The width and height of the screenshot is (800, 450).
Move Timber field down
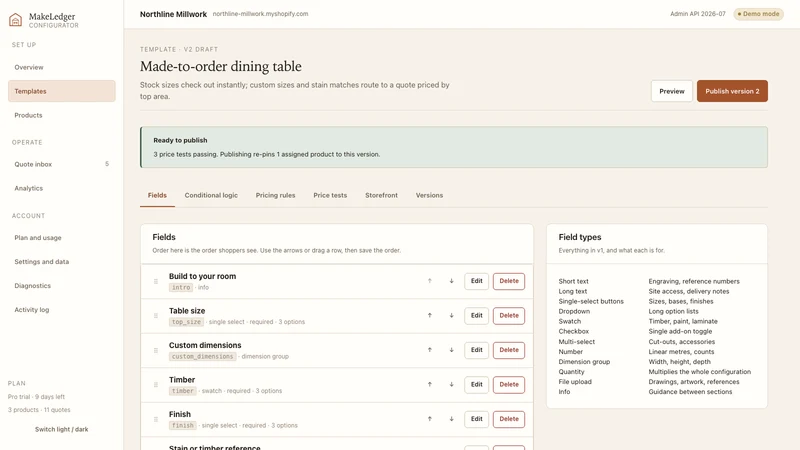pos(452,384)
